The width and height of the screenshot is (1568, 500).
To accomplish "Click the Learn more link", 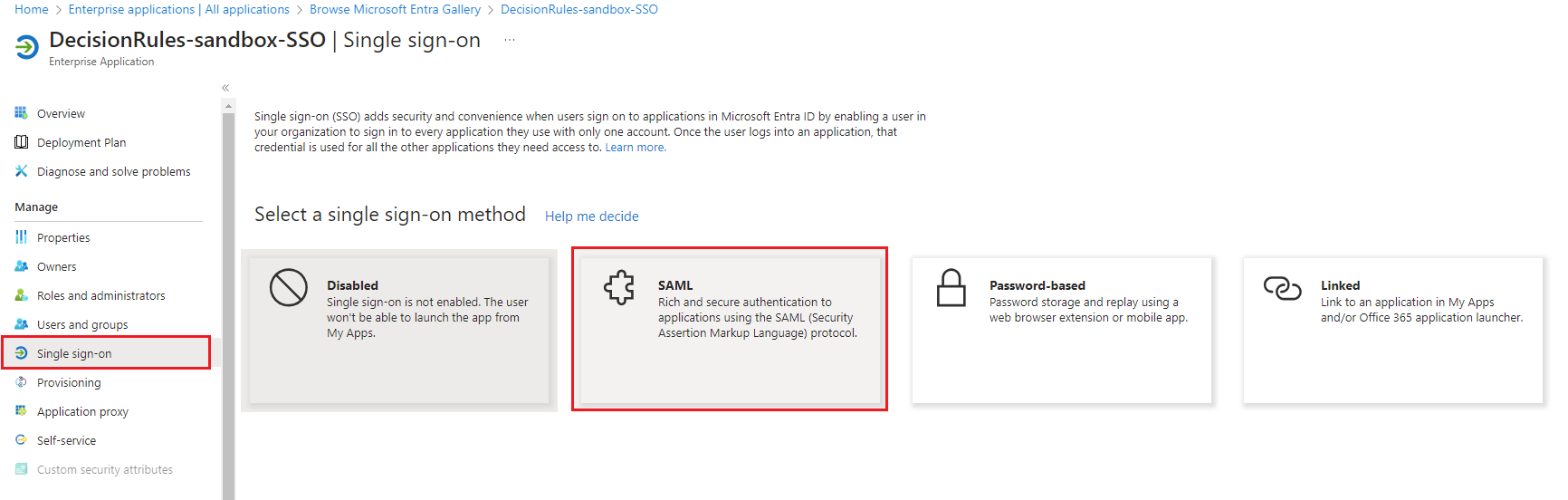I will (x=635, y=148).
